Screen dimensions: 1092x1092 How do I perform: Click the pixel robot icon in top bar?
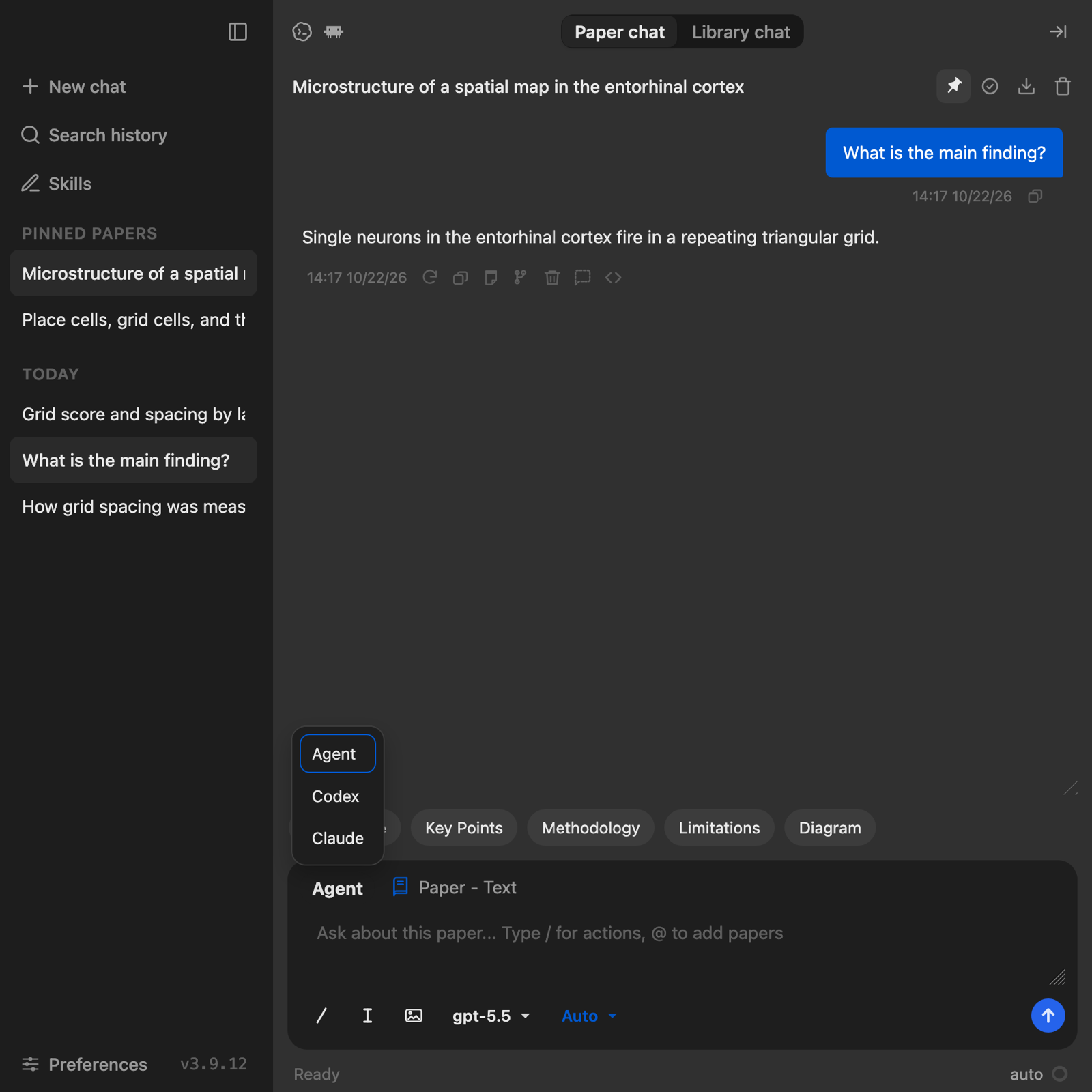334,32
